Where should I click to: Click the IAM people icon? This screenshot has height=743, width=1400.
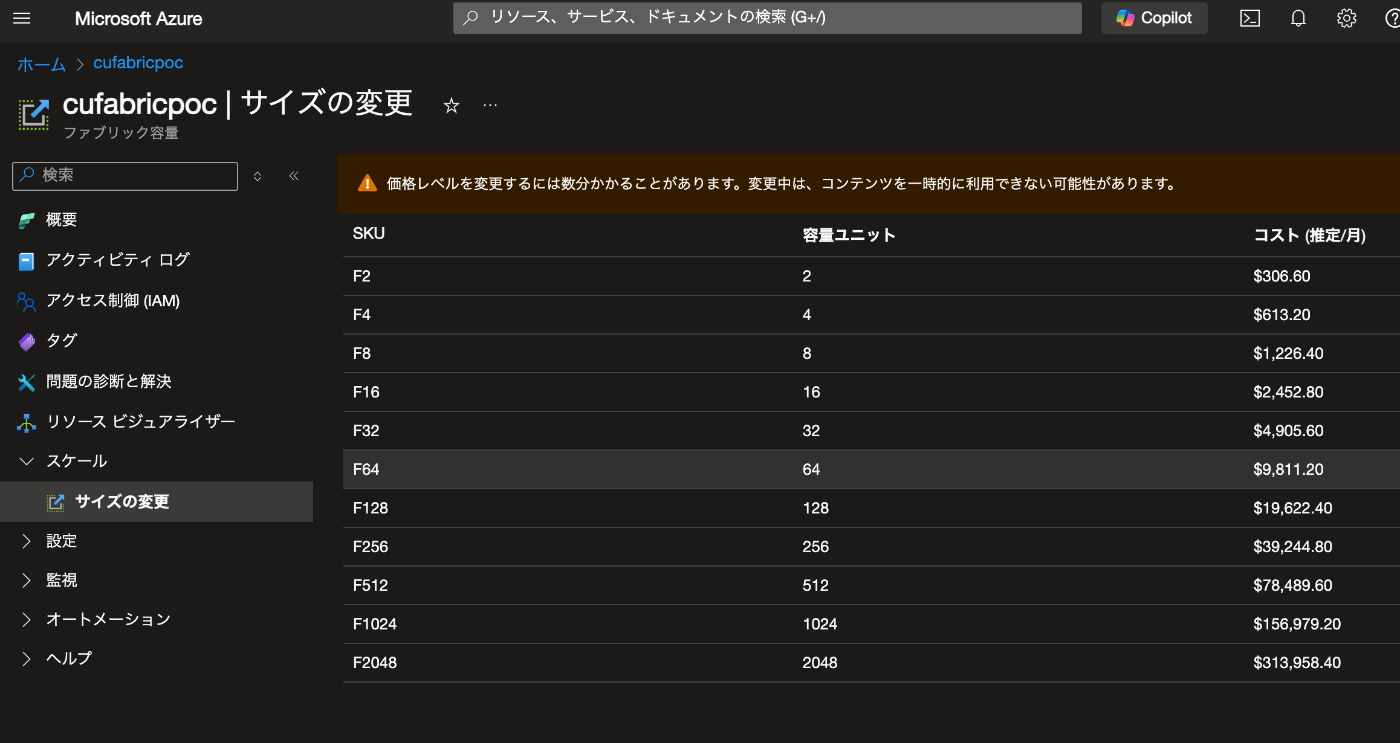pos(27,302)
